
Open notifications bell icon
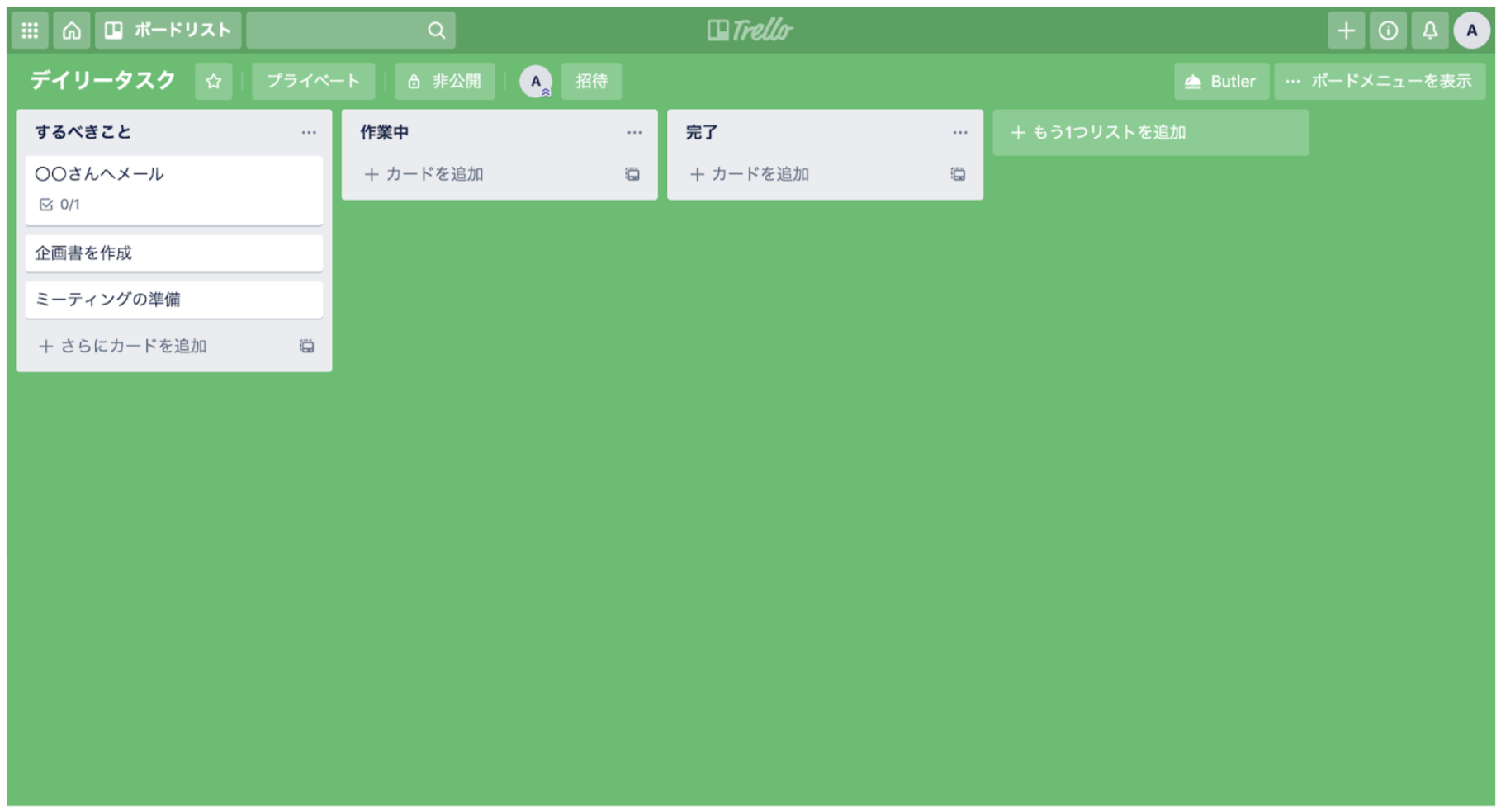[1430, 31]
